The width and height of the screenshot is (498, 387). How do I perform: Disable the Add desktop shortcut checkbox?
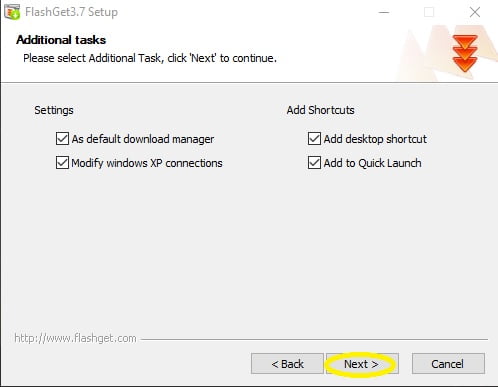[314, 139]
